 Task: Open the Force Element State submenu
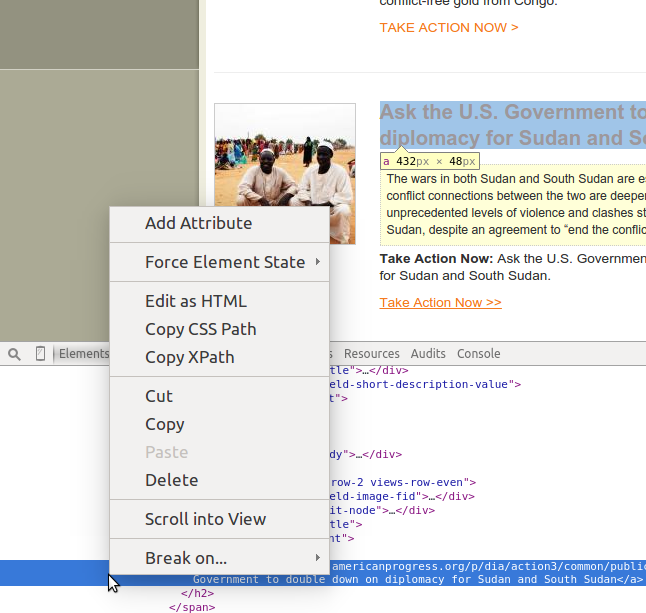(220, 262)
